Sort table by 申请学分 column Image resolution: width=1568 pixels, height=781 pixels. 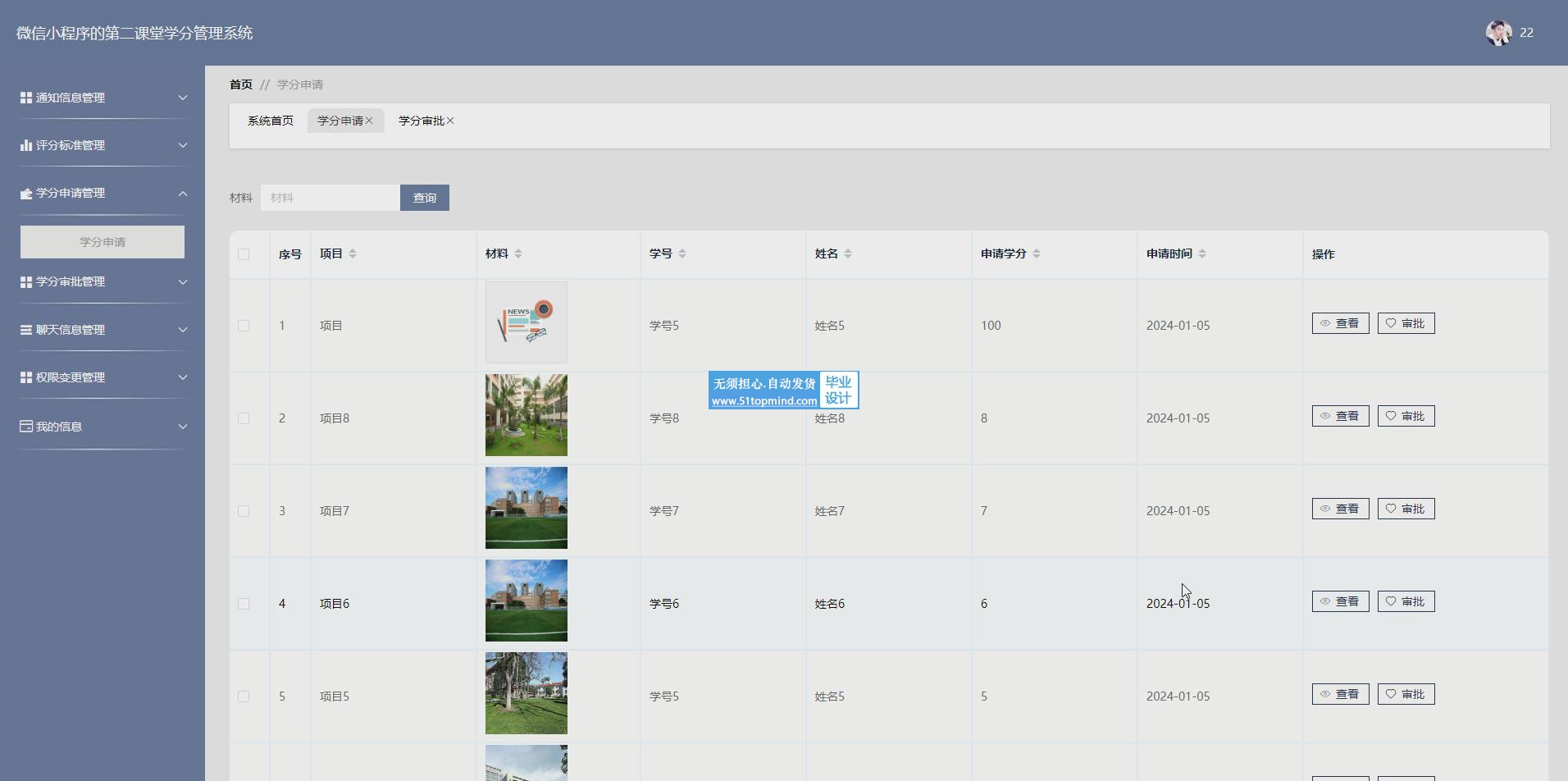1037,254
